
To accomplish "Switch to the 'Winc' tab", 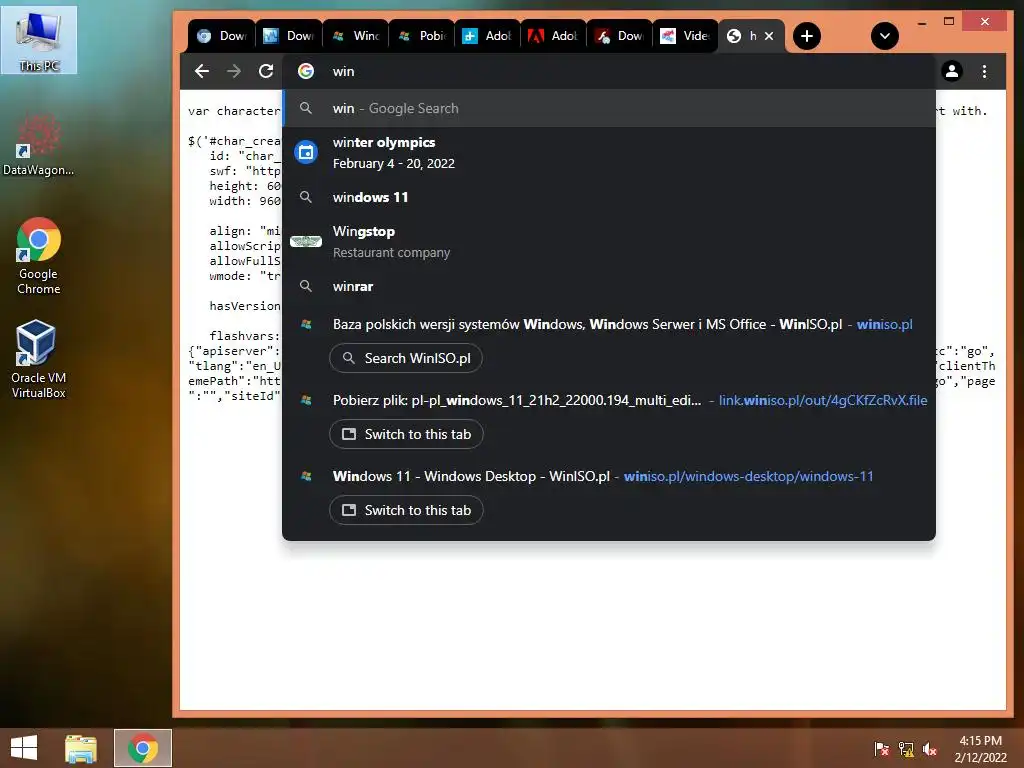I will pyautogui.click(x=355, y=36).
